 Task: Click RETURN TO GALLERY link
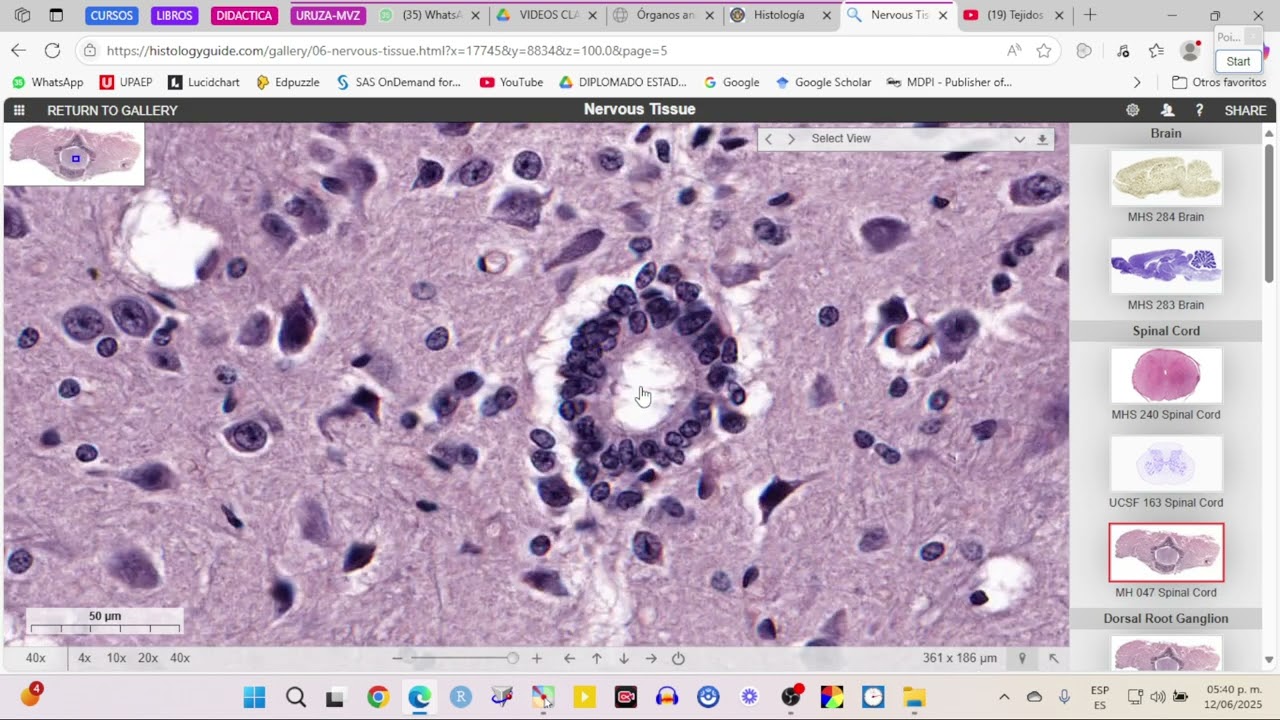[x=112, y=110]
